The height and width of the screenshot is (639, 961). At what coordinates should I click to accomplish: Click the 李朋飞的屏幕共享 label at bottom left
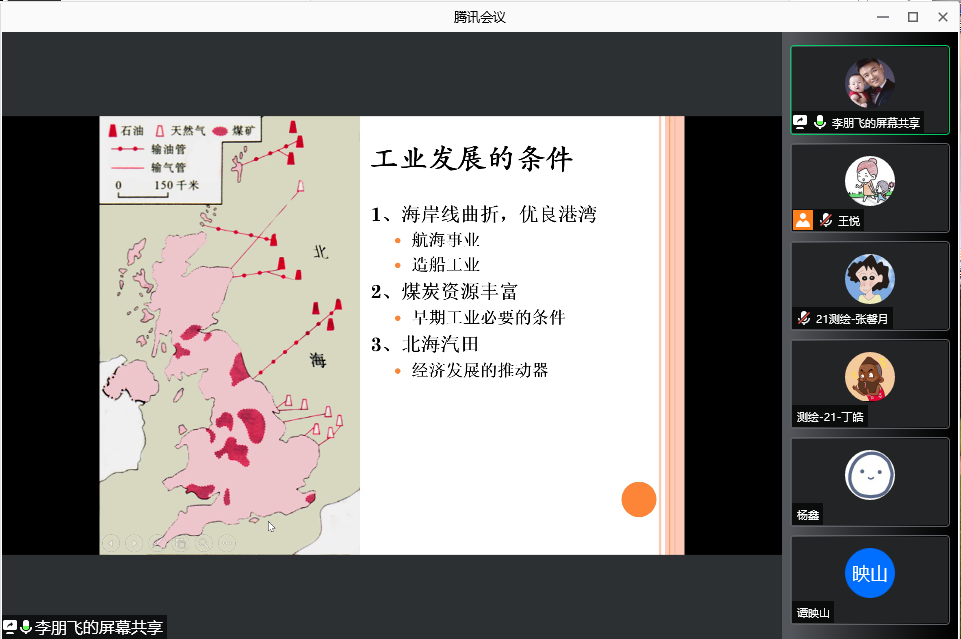98,628
